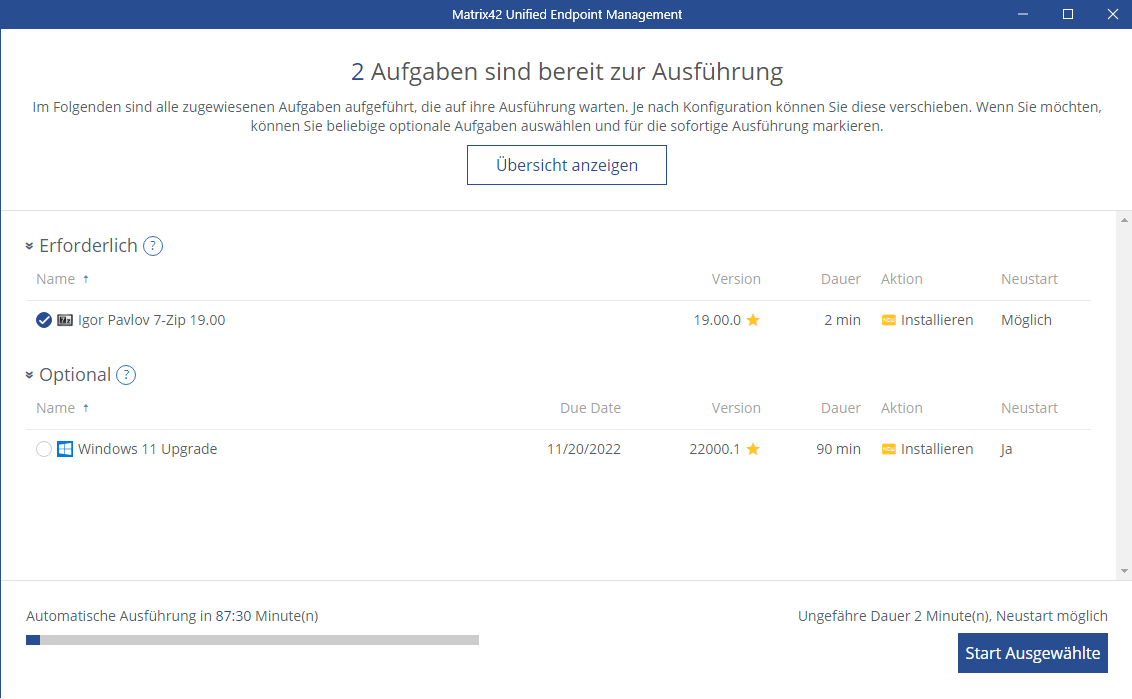The width and height of the screenshot is (1132, 699).
Task: Select the Windows 11 Upgrade checkbox
Action: 44,449
